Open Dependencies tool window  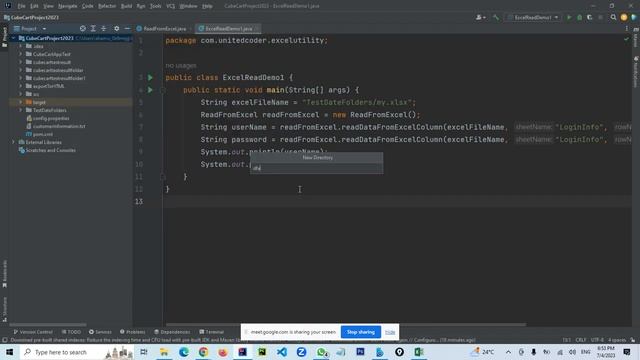[172, 332]
